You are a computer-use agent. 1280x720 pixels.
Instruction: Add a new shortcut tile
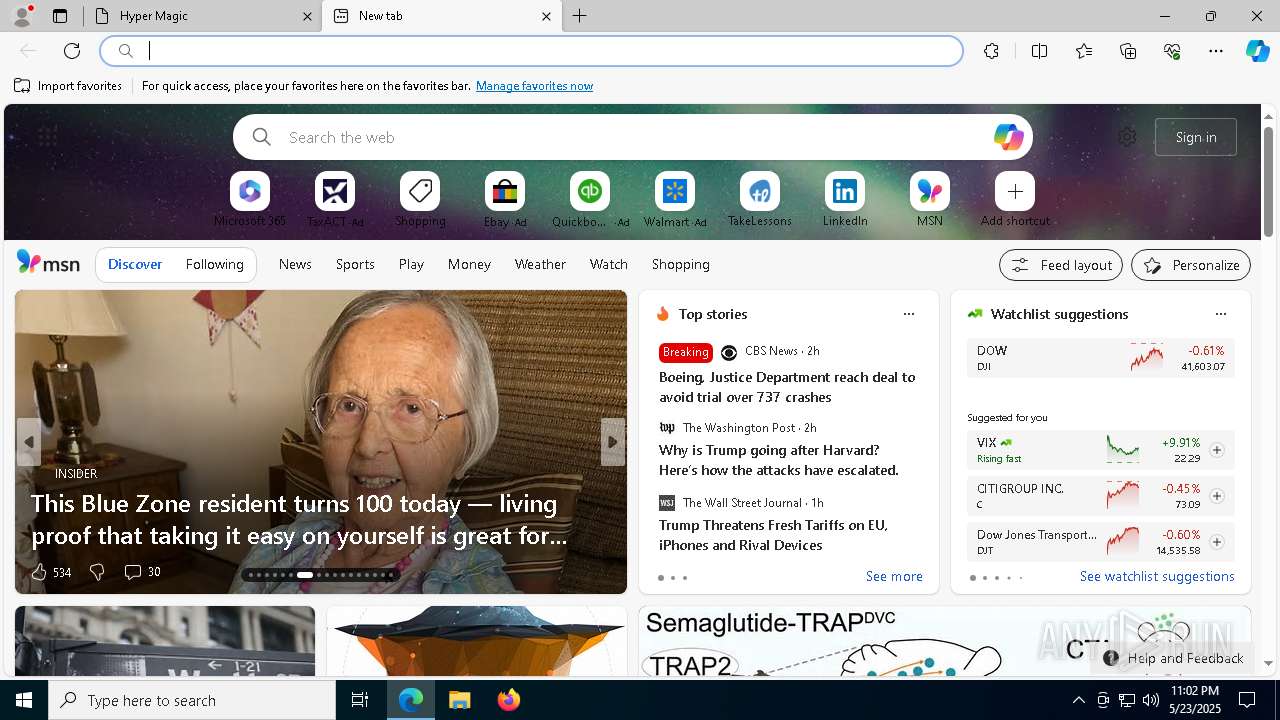pyautogui.click(x=1015, y=199)
